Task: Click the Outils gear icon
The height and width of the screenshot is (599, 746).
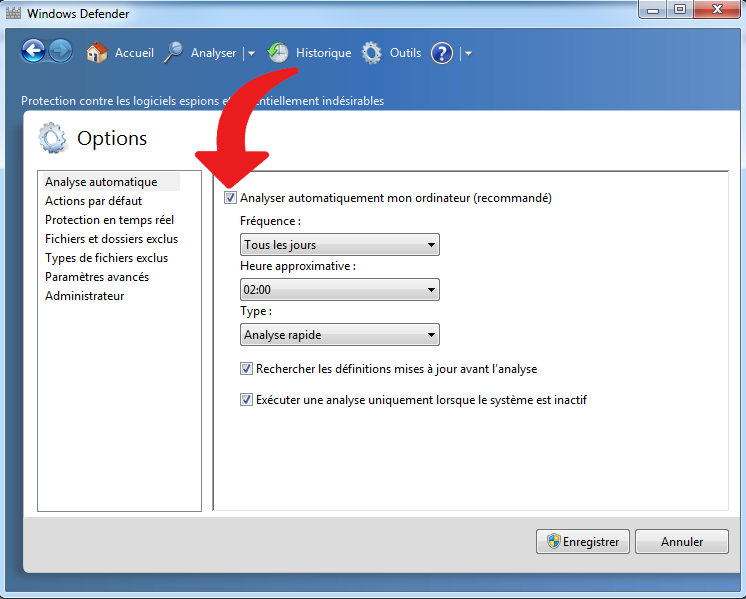Action: 372,52
